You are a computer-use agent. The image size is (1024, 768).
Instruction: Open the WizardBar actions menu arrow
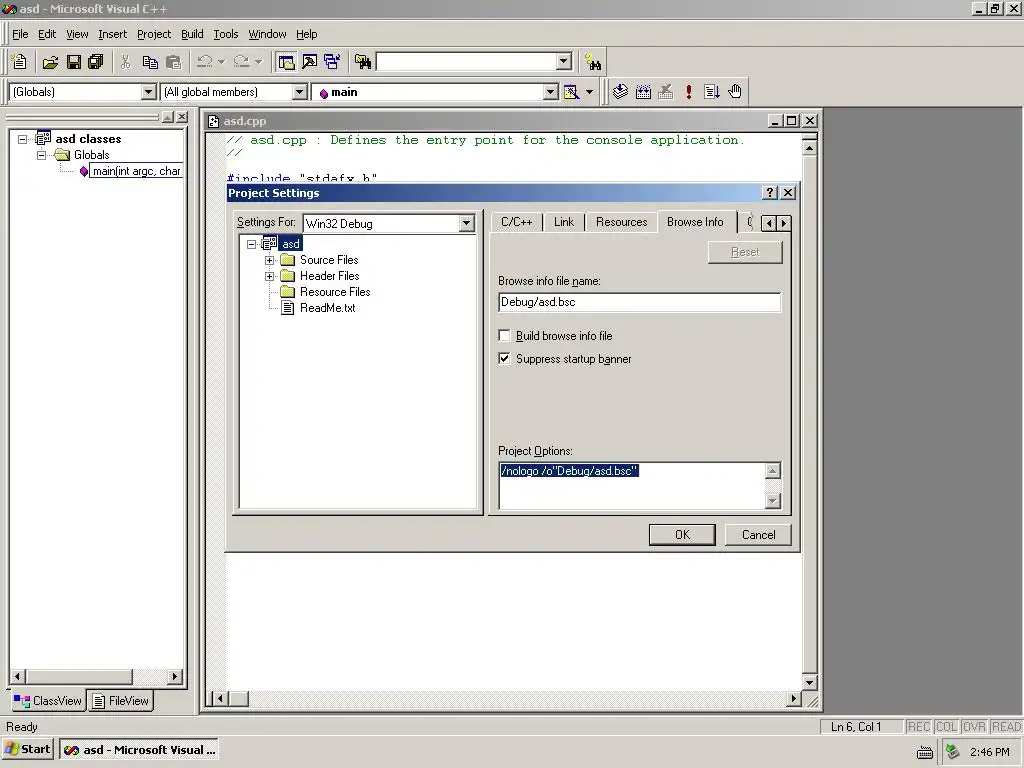pos(589,92)
